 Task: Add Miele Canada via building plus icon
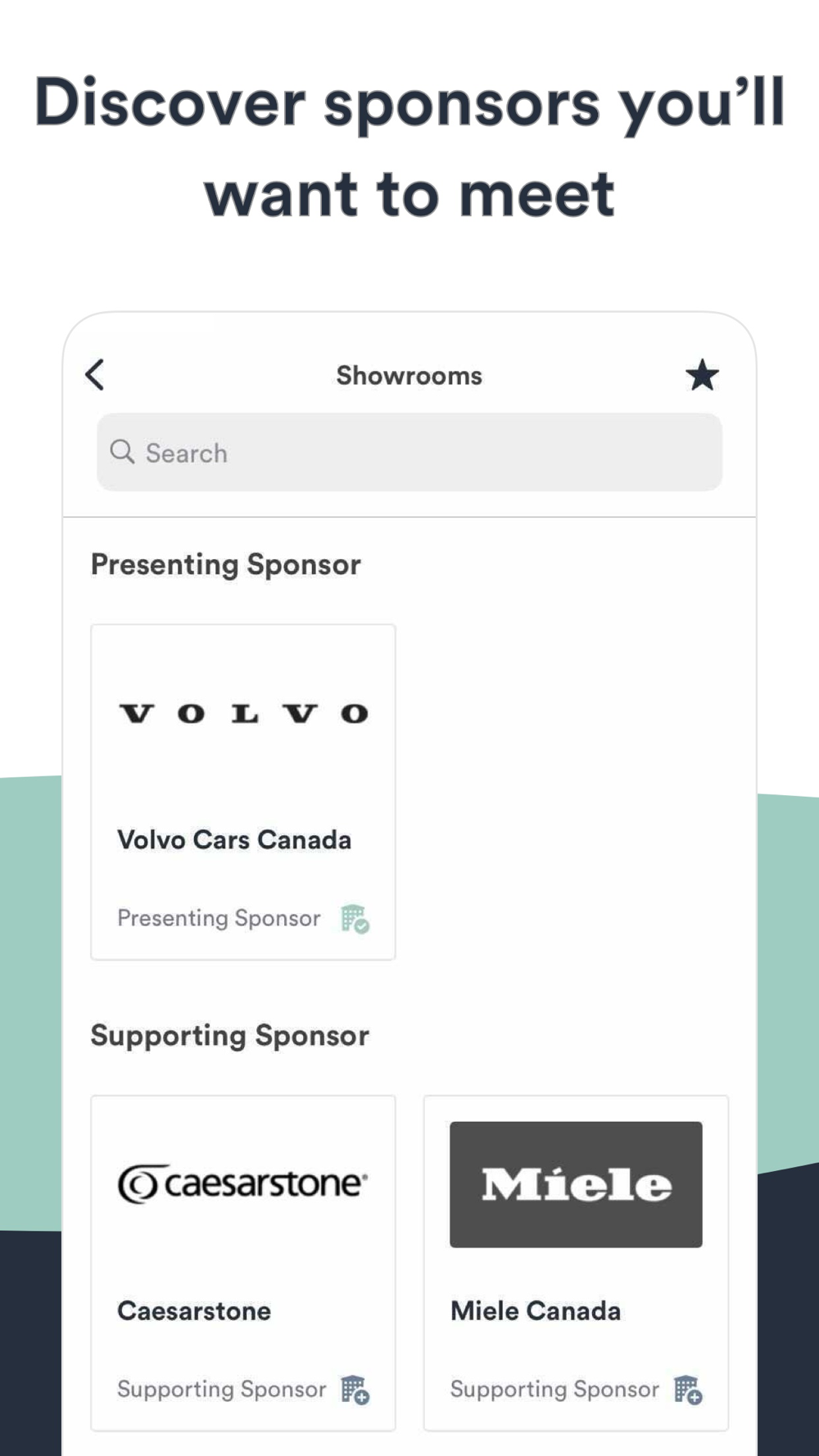688,1390
